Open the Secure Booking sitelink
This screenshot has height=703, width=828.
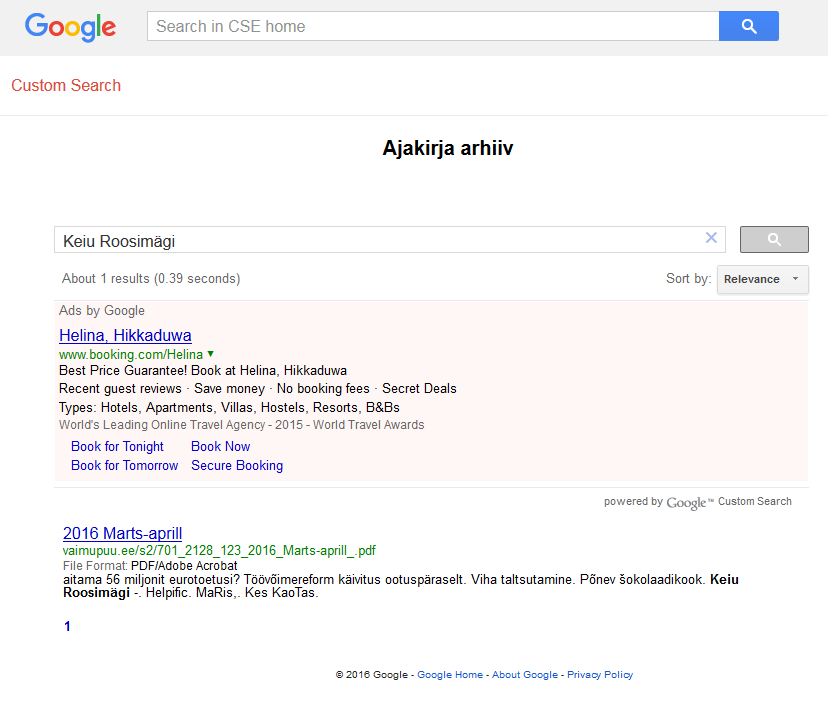point(237,465)
